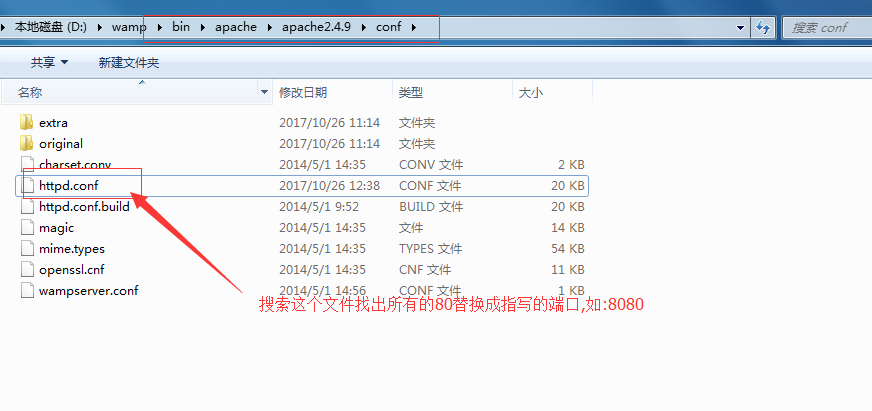Select the mime.types file name
The width and height of the screenshot is (872, 411).
pyautogui.click(x=72, y=249)
